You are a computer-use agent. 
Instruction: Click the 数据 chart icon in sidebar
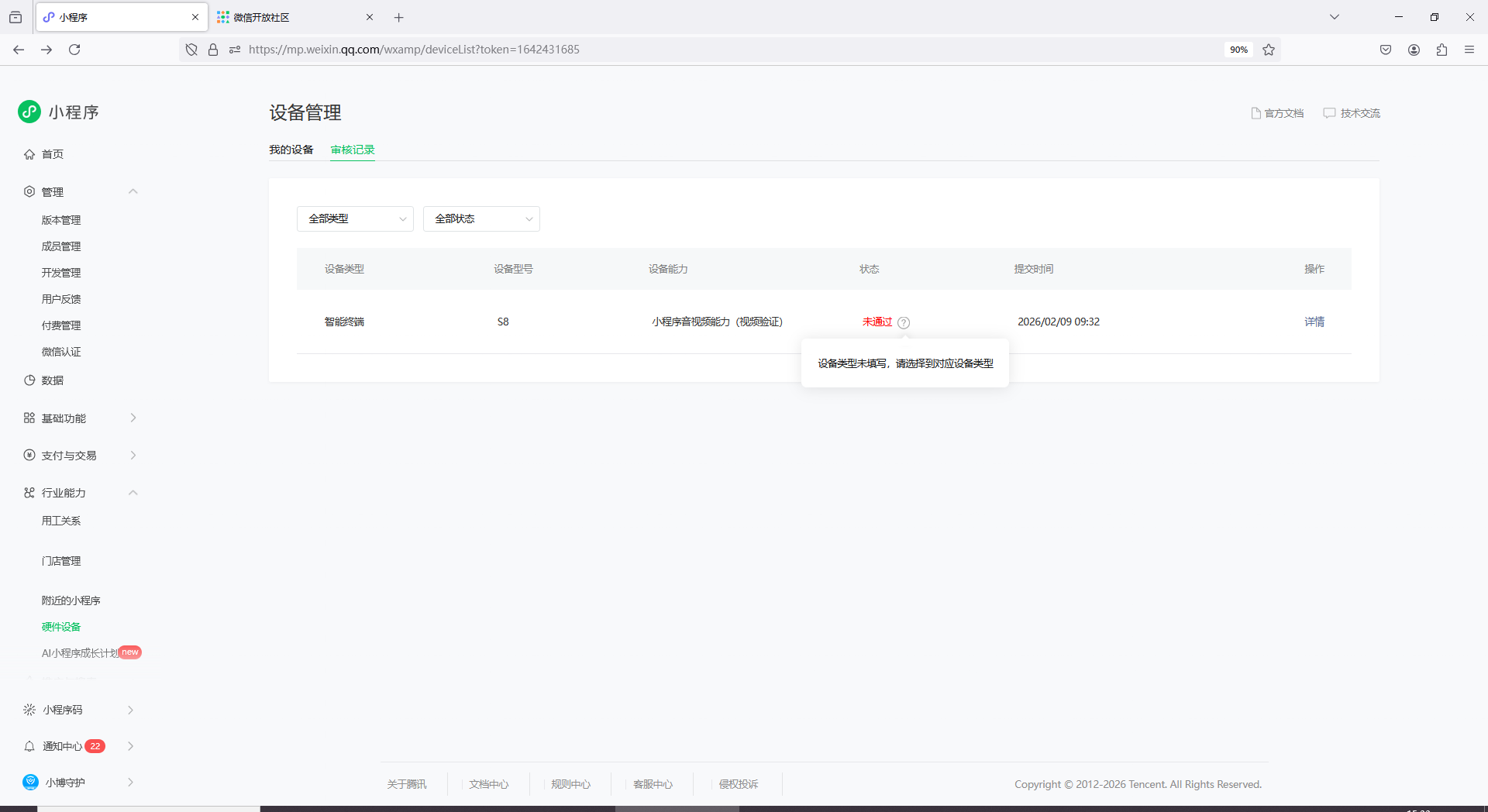(29, 380)
